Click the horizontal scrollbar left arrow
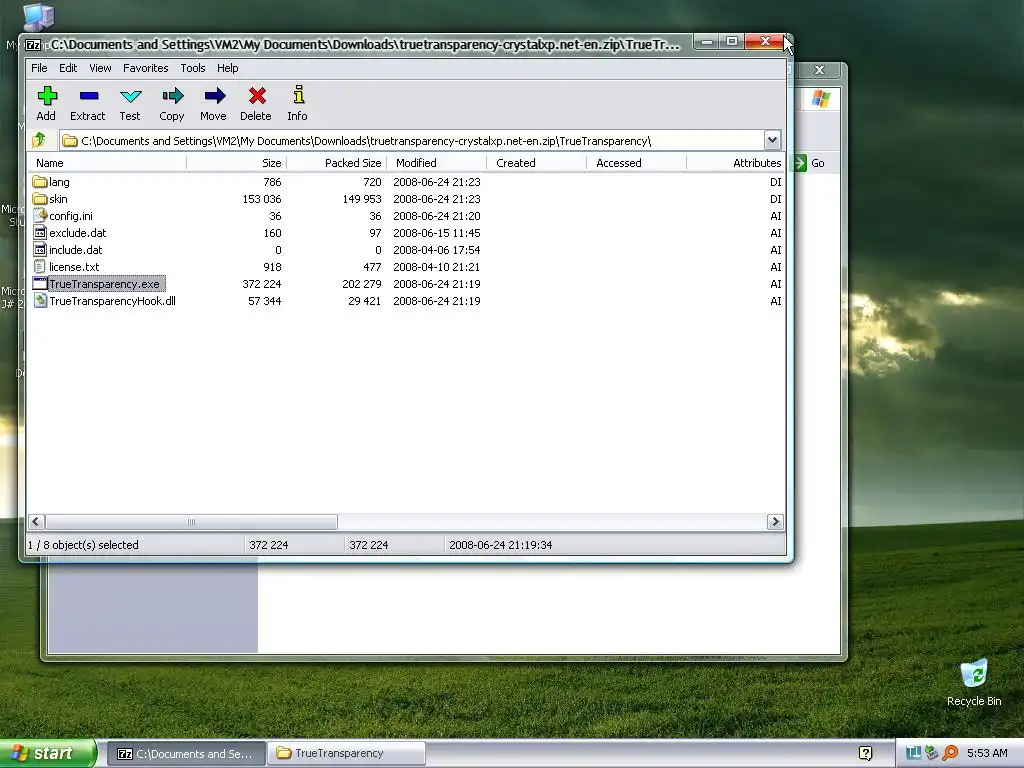Viewport: 1024px width, 768px height. pyautogui.click(x=36, y=521)
